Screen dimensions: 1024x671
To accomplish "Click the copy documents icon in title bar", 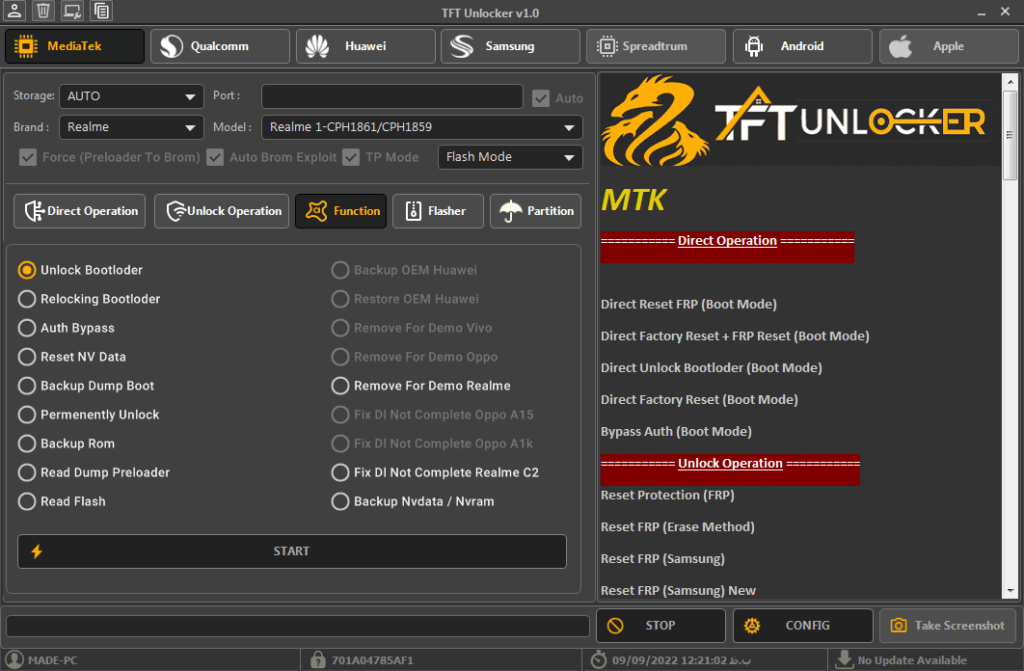I will click(101, 11).
